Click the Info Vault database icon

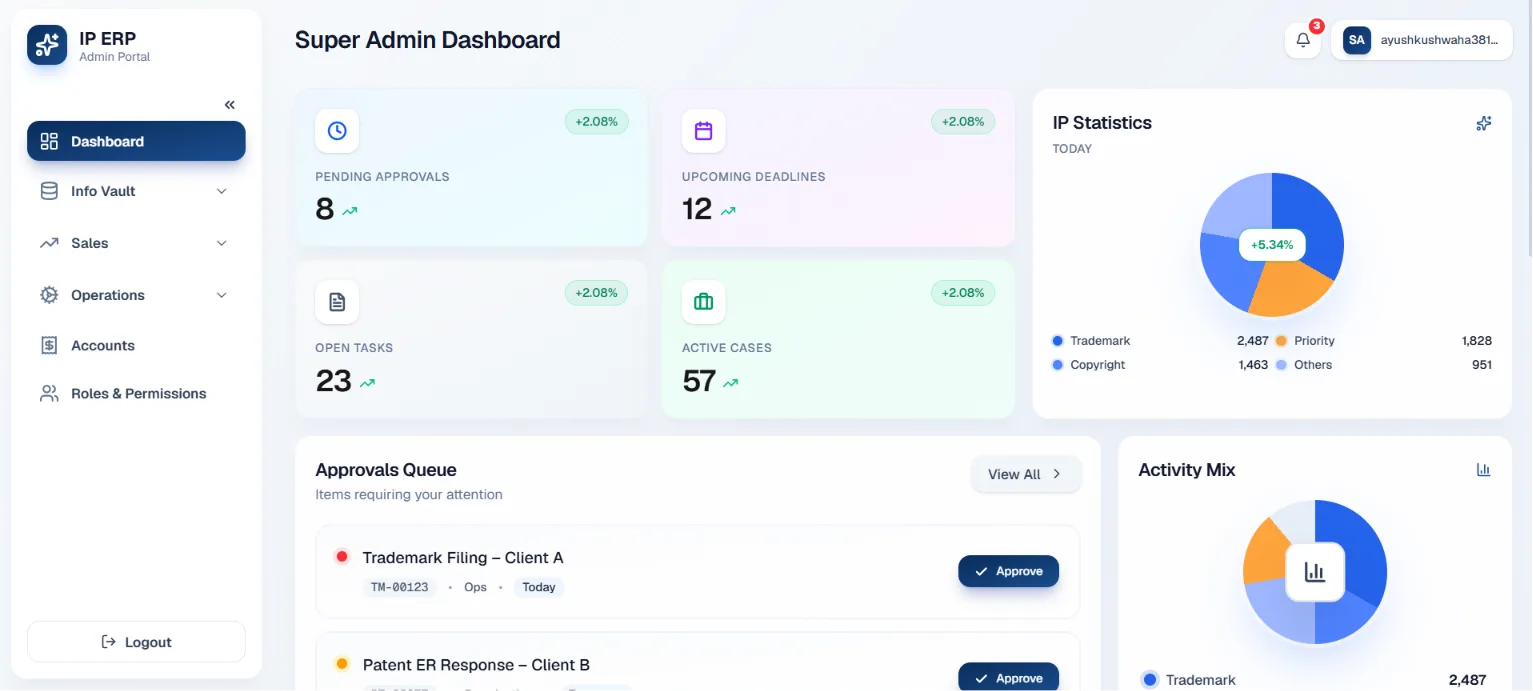[x=49, y=191]
